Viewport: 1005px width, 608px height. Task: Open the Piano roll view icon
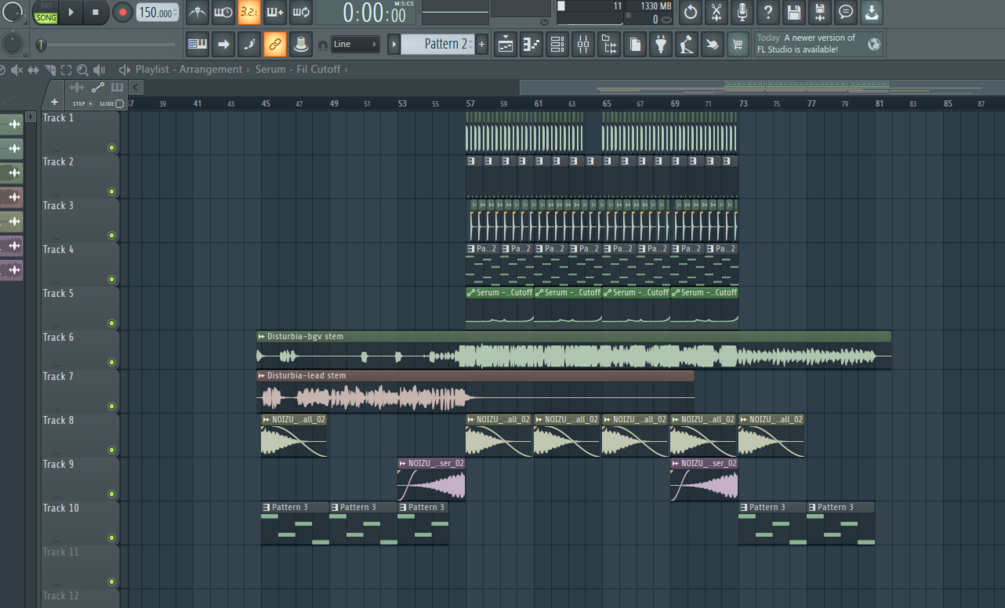(x=531, y=45)
